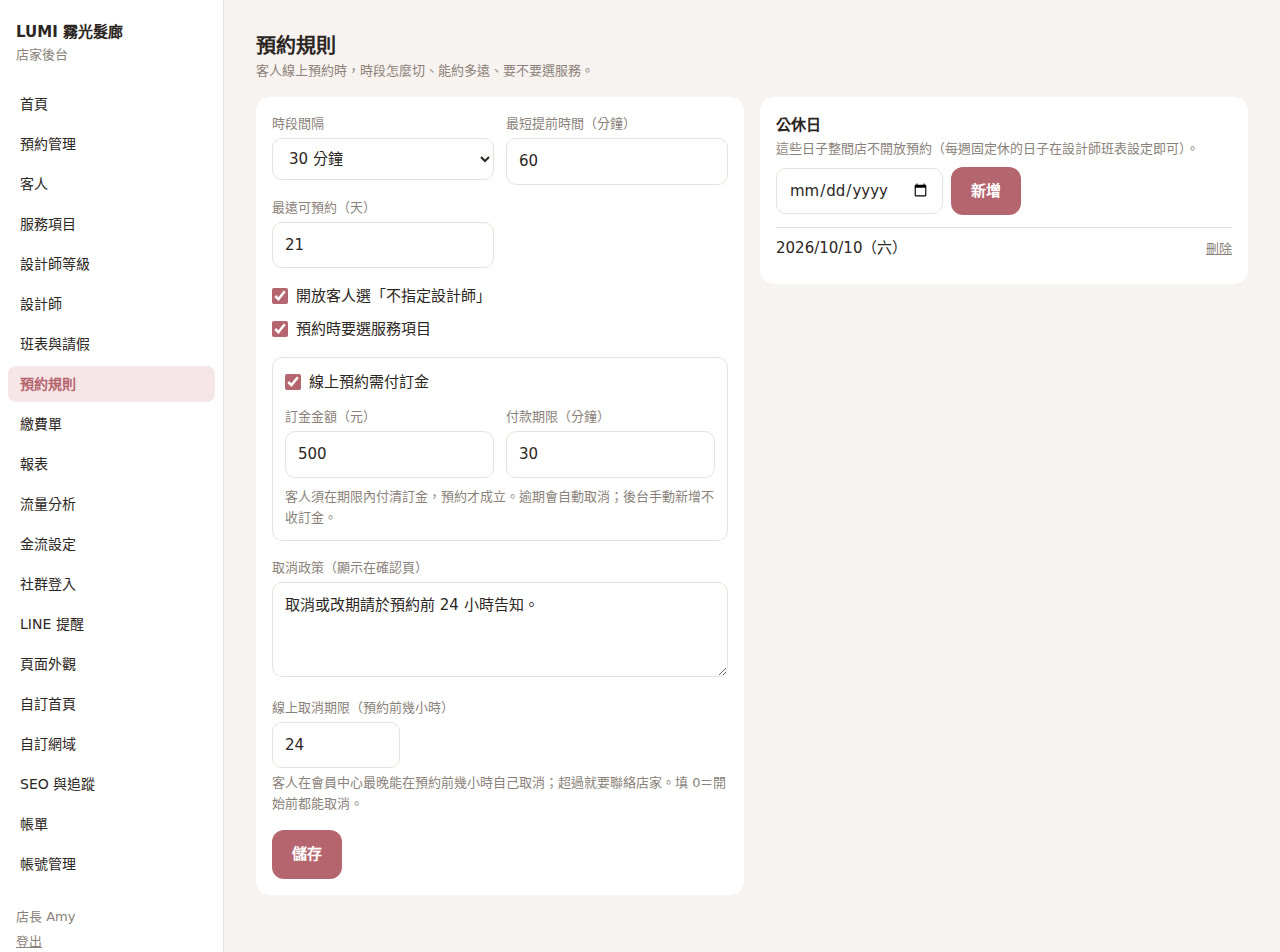Open 自訂網域 in sidebar
The image size is (1280, 952).
point(111,744)
